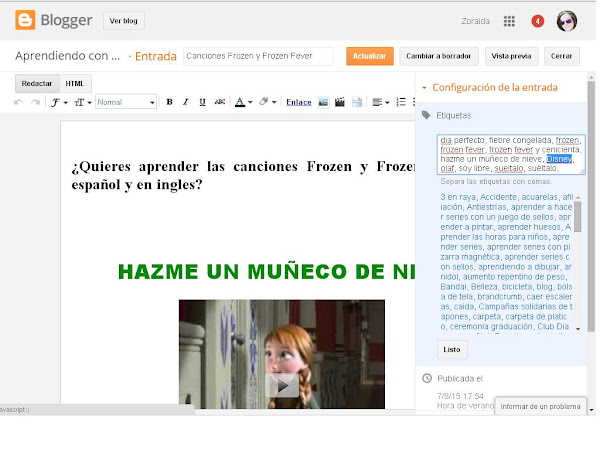Open the text alignment dropdown
The width and height of the screenshot is (600, 450).
tap(381, 102)
